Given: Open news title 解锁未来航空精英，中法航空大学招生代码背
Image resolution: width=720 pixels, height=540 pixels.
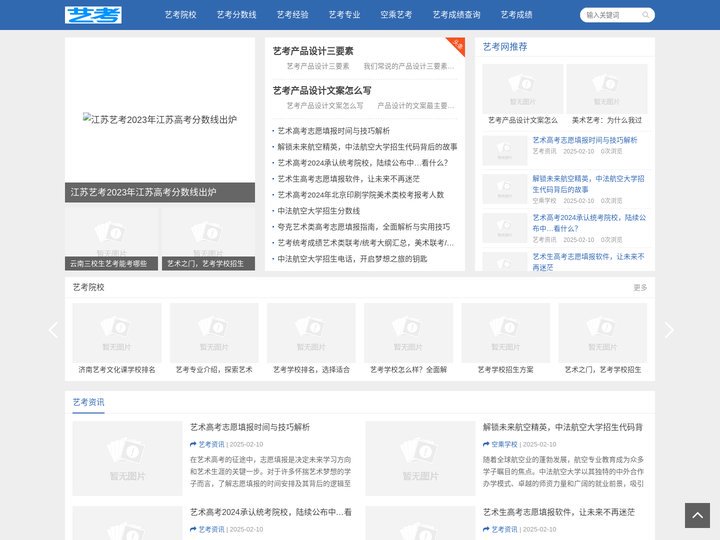Looking at the screenshot, I should [x=562, y=428].
